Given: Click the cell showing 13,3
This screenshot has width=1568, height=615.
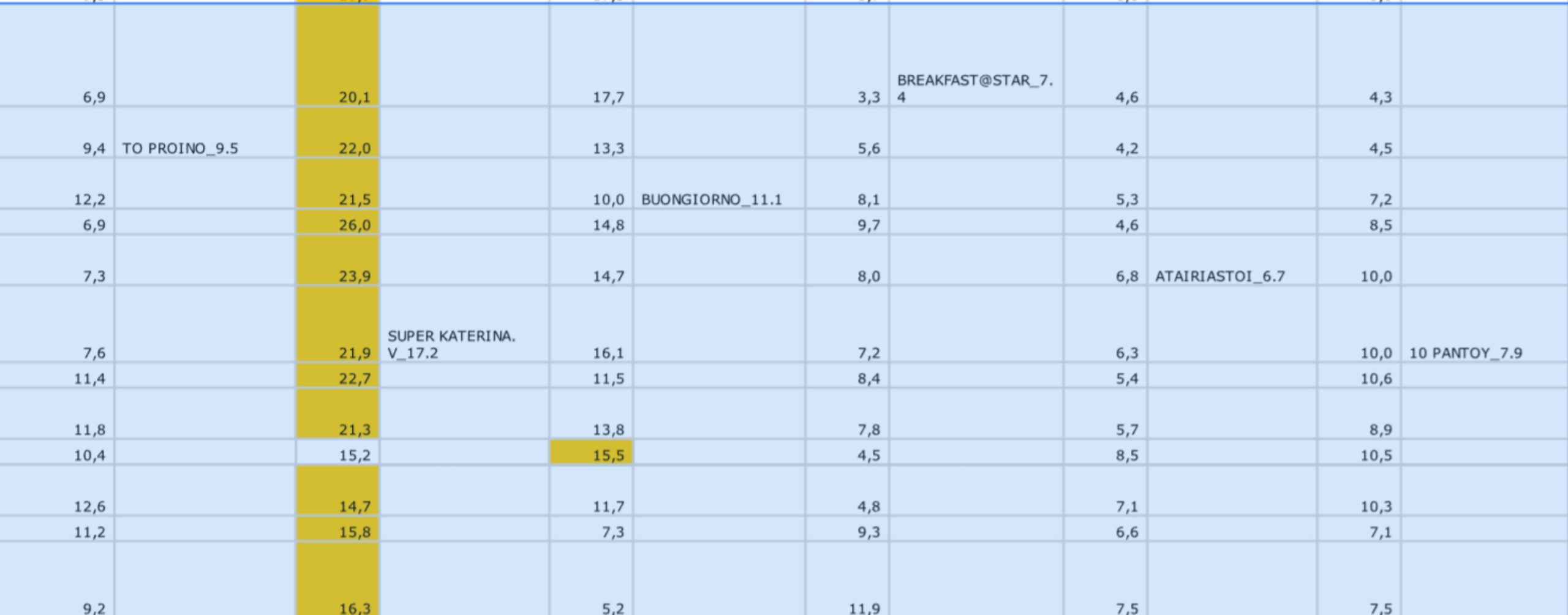Looking at the screenshot, I should tap(591, 134).
